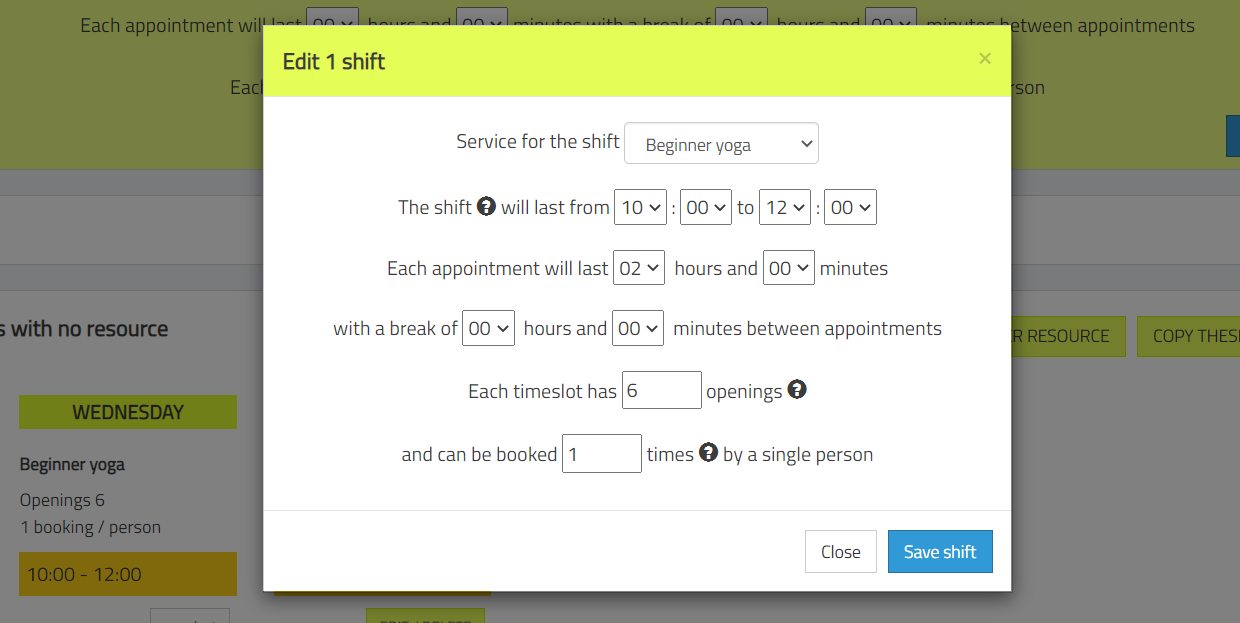1240x623 pixels.
Task: Expand appointment duration minutes dropdown
Action: tap(789, 267)
